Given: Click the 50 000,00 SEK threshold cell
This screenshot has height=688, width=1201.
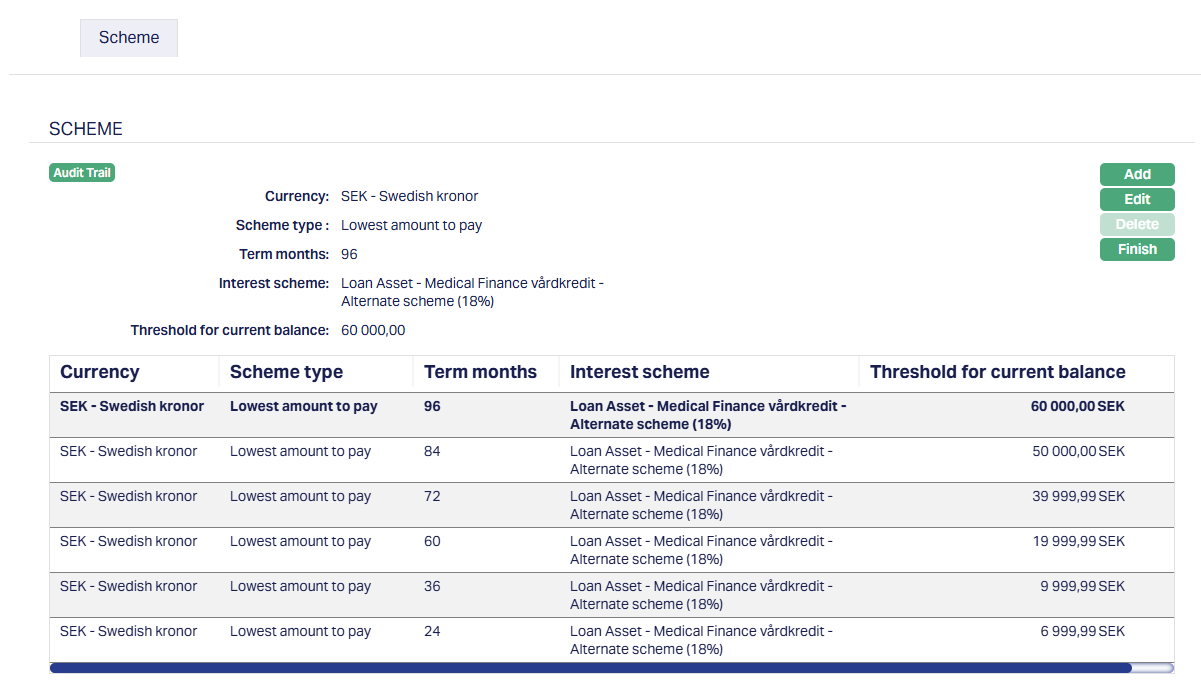Looking at the screenshot, I should (1078, 452).
